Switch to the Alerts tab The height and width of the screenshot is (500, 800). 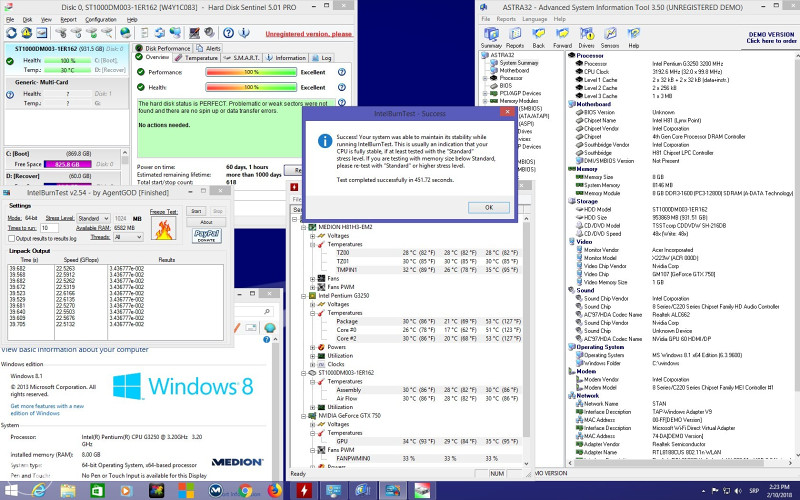point(209,48)
